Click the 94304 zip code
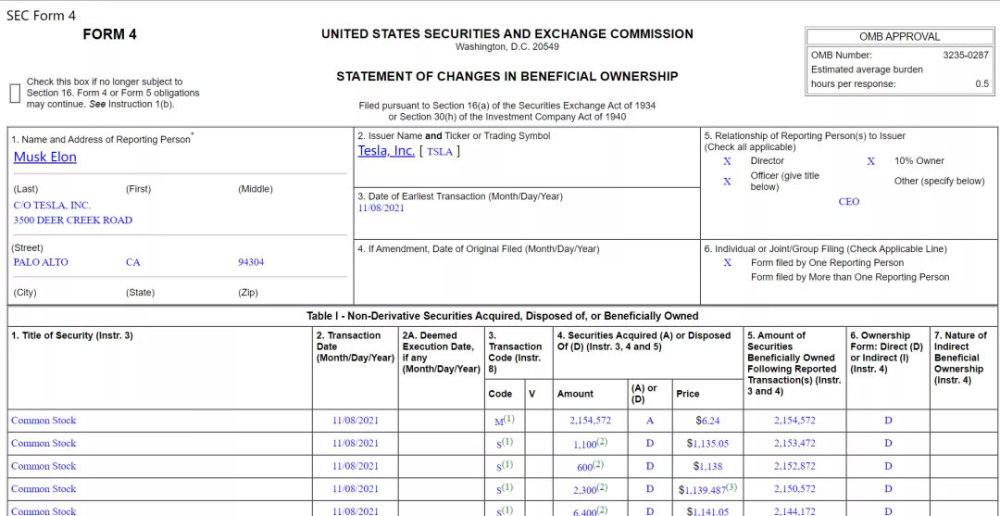Viewport: 1000px width, 516px height. point(251,262)
